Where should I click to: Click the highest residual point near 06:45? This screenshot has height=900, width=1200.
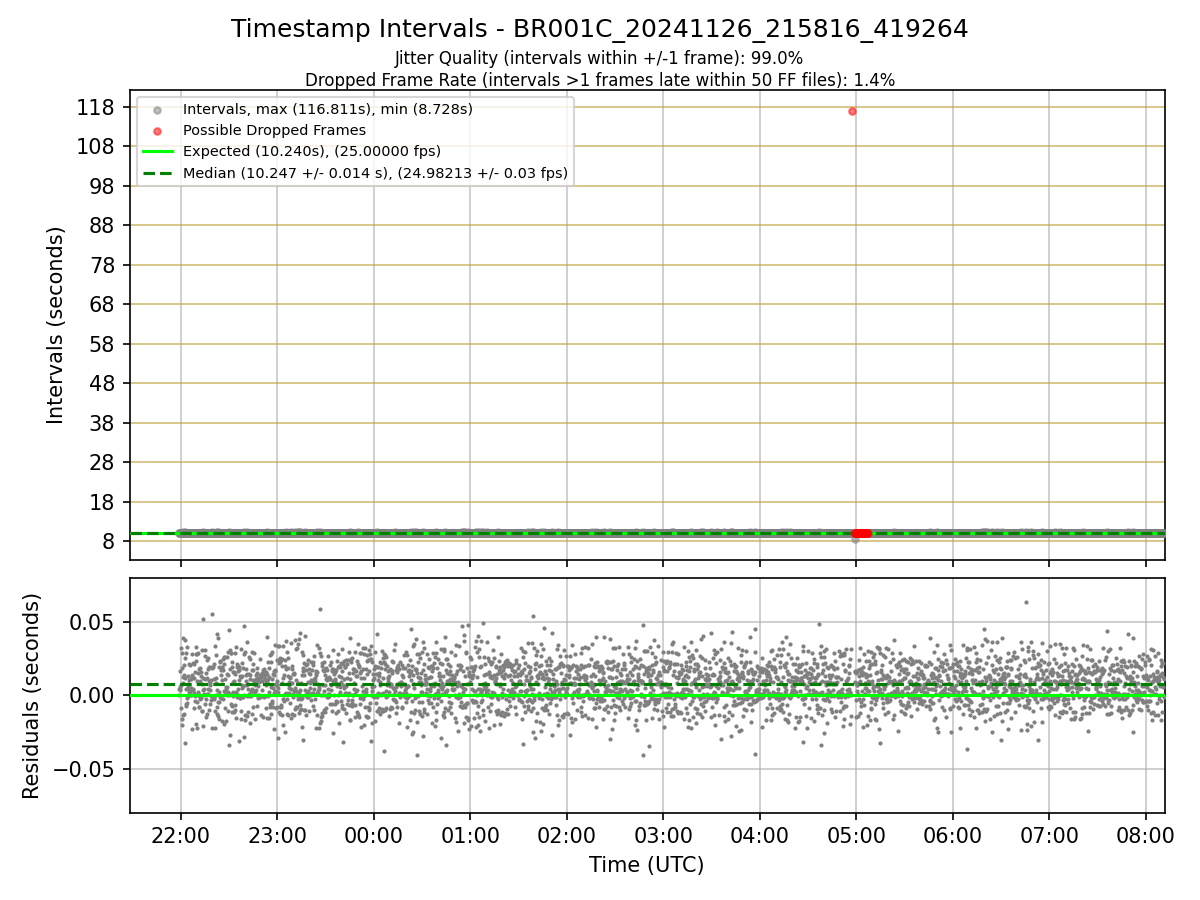[x=1026, y=602]
